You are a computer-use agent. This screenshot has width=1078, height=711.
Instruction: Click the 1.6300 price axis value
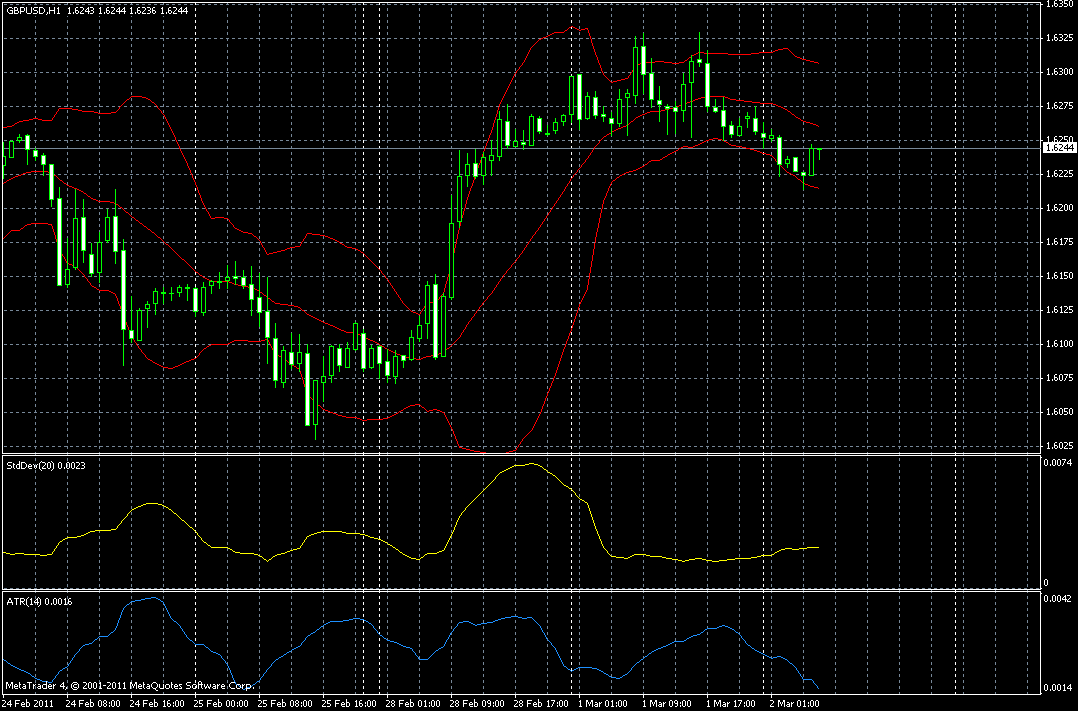[1059, 72]
